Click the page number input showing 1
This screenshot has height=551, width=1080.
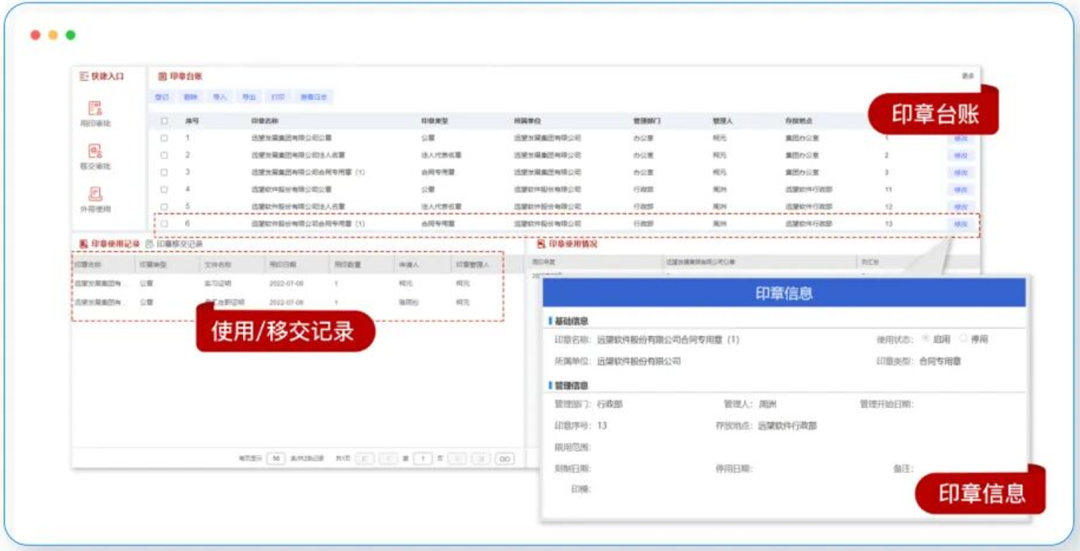423,459
